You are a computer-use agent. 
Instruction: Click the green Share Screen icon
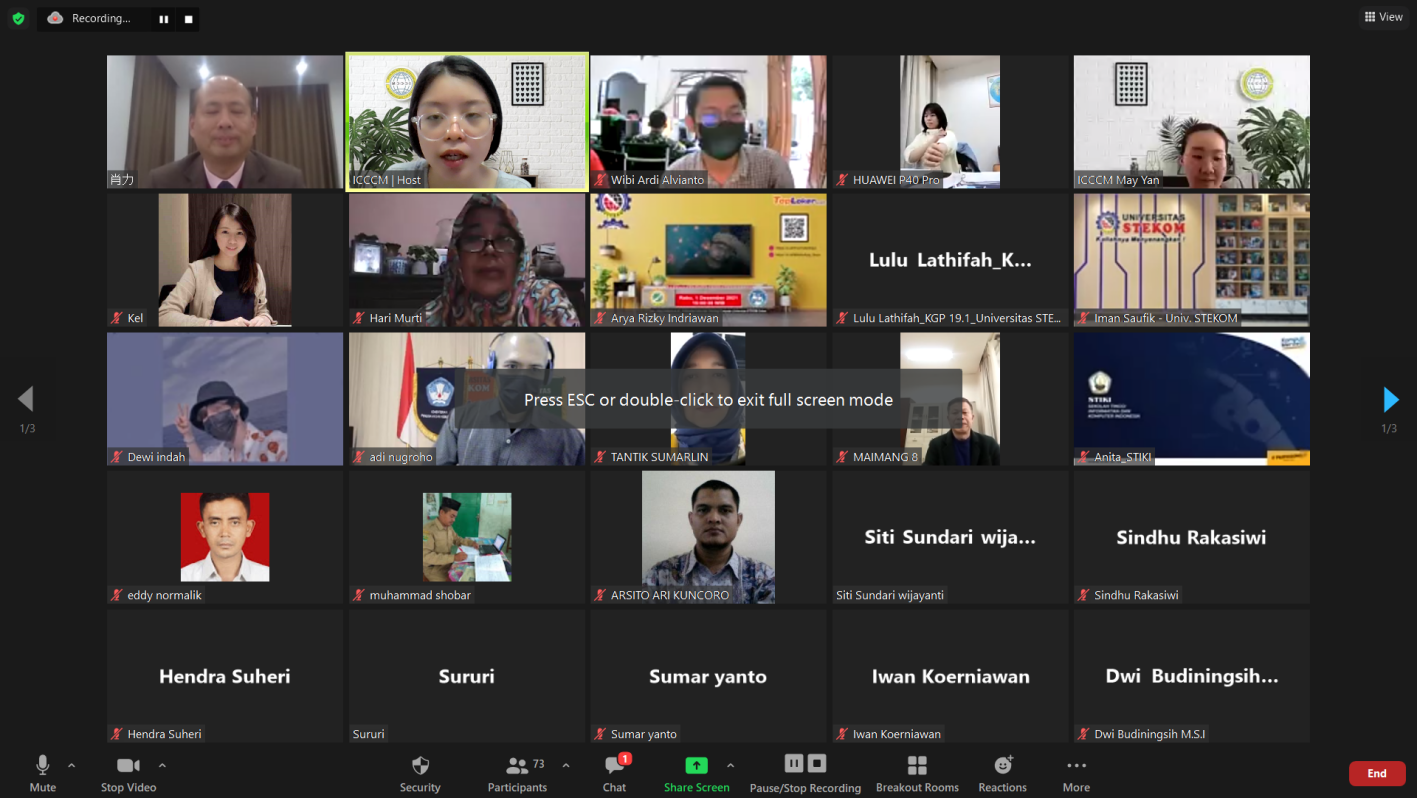pyautogui.click(x=696, y=765)
